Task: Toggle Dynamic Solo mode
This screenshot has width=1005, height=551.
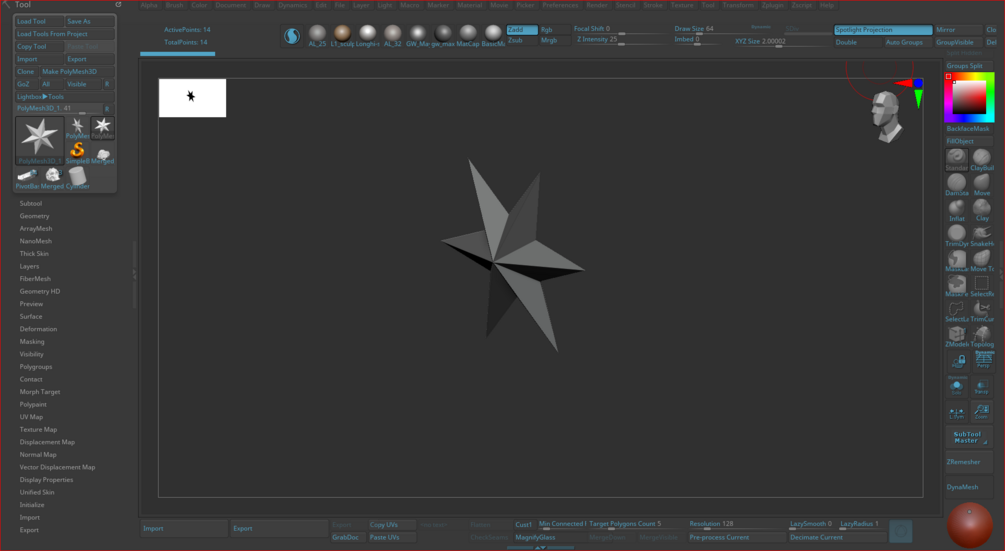Action: (x=956, y=386)
